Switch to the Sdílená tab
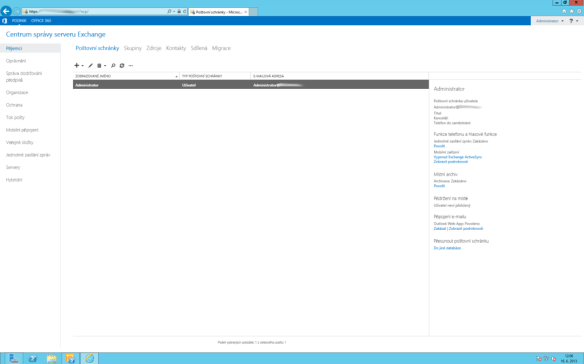584x364 pixels. point(199,48)
